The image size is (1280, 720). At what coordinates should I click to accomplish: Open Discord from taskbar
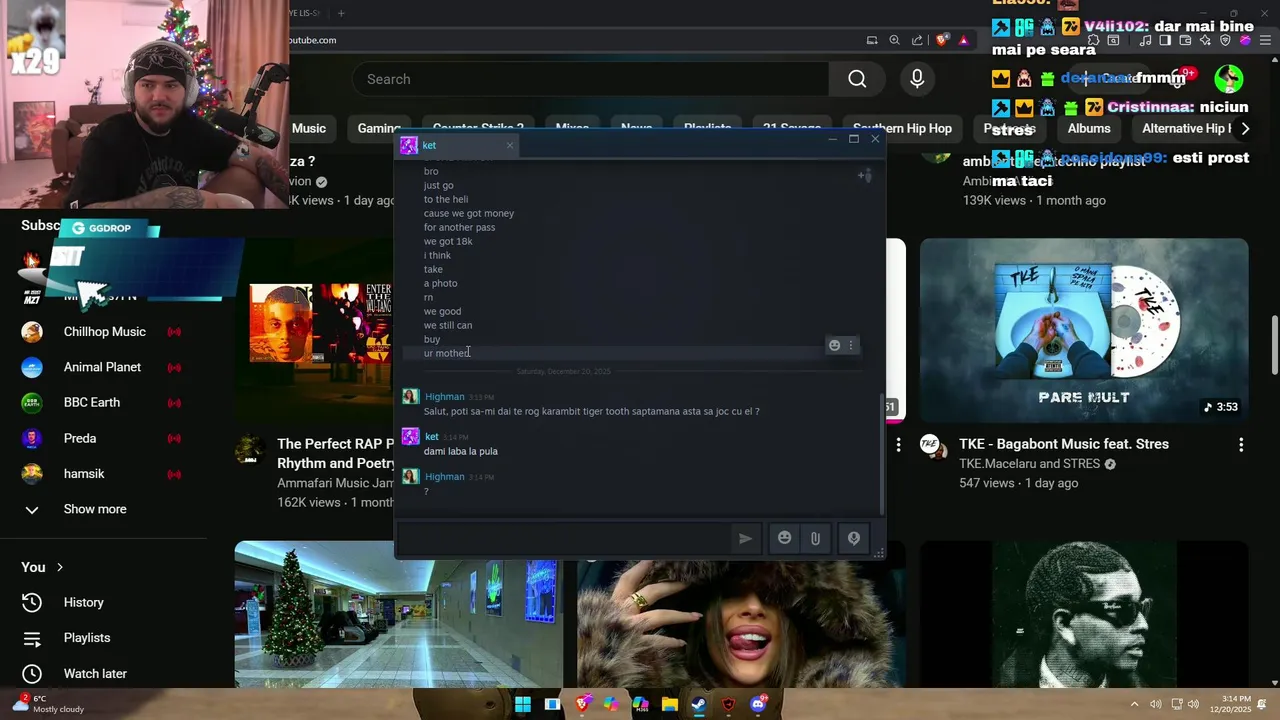click(x=758, y=704)
